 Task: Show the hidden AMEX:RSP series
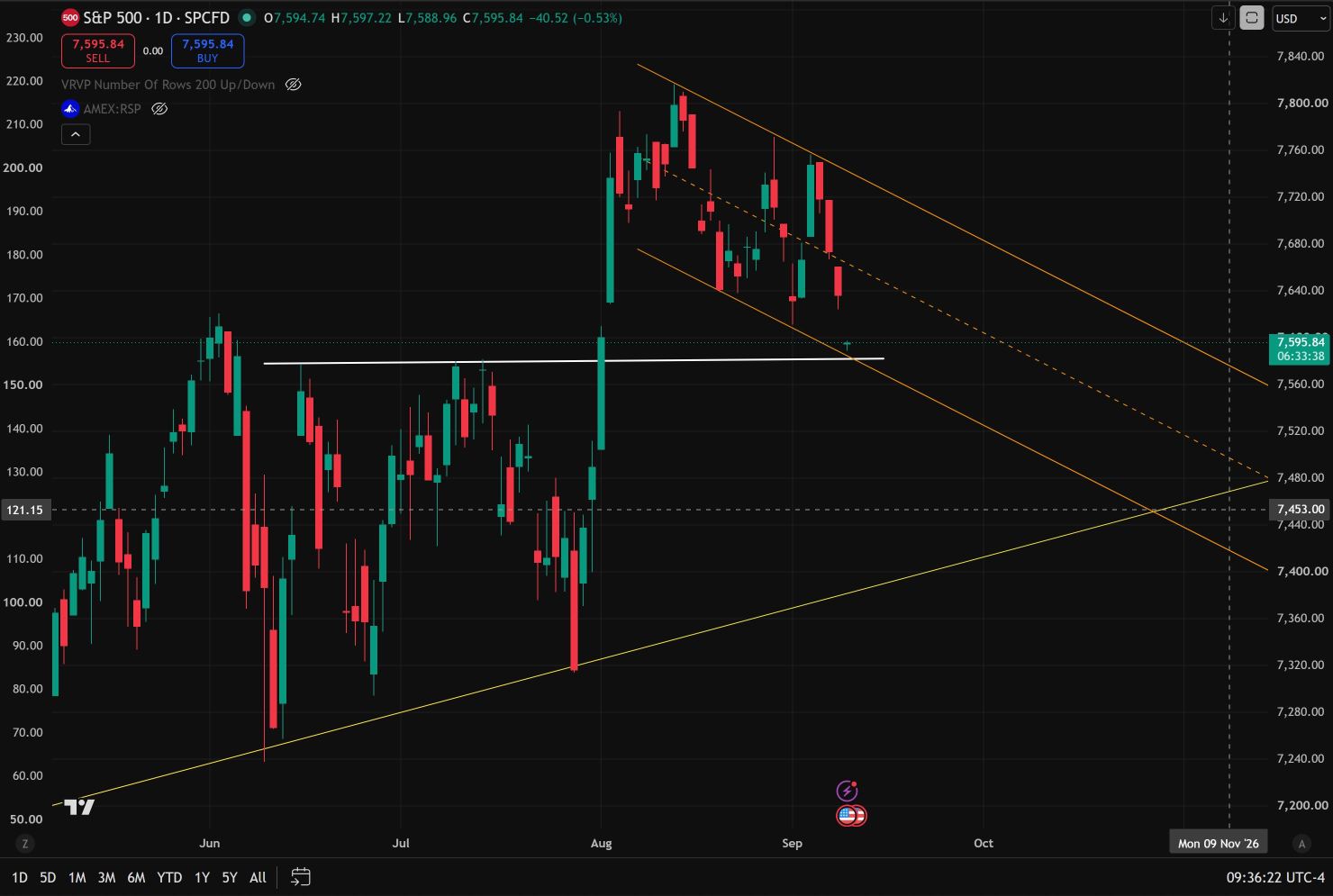click(159, 109)
